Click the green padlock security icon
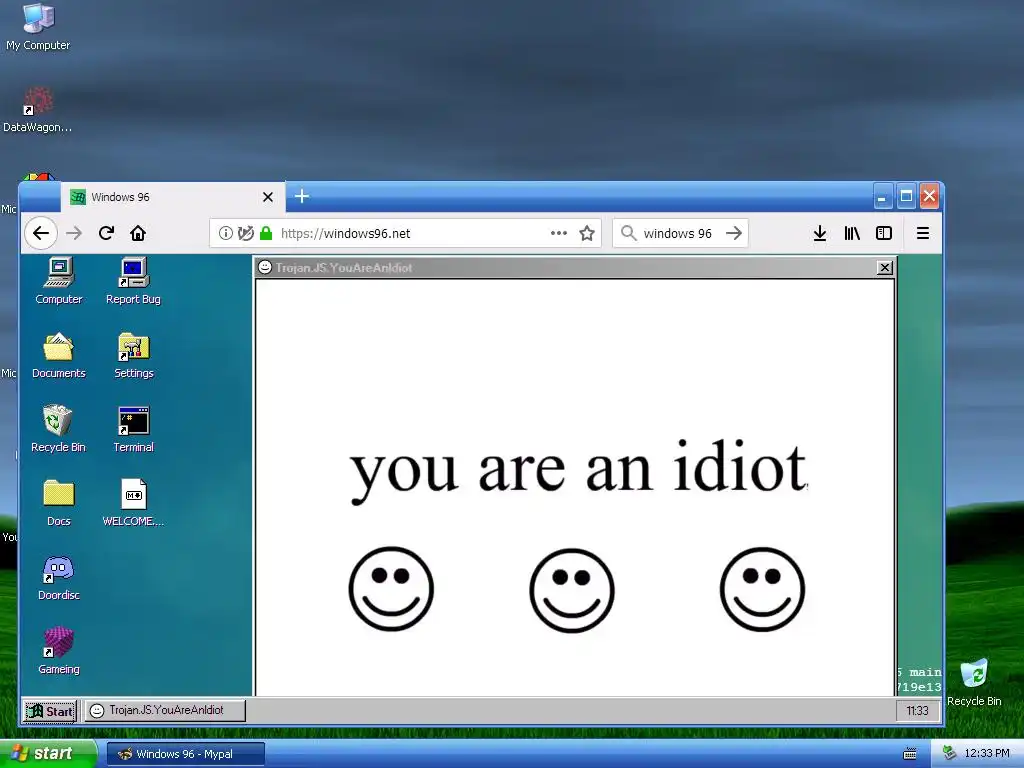Screen dimensions: 1024x768 266,233
